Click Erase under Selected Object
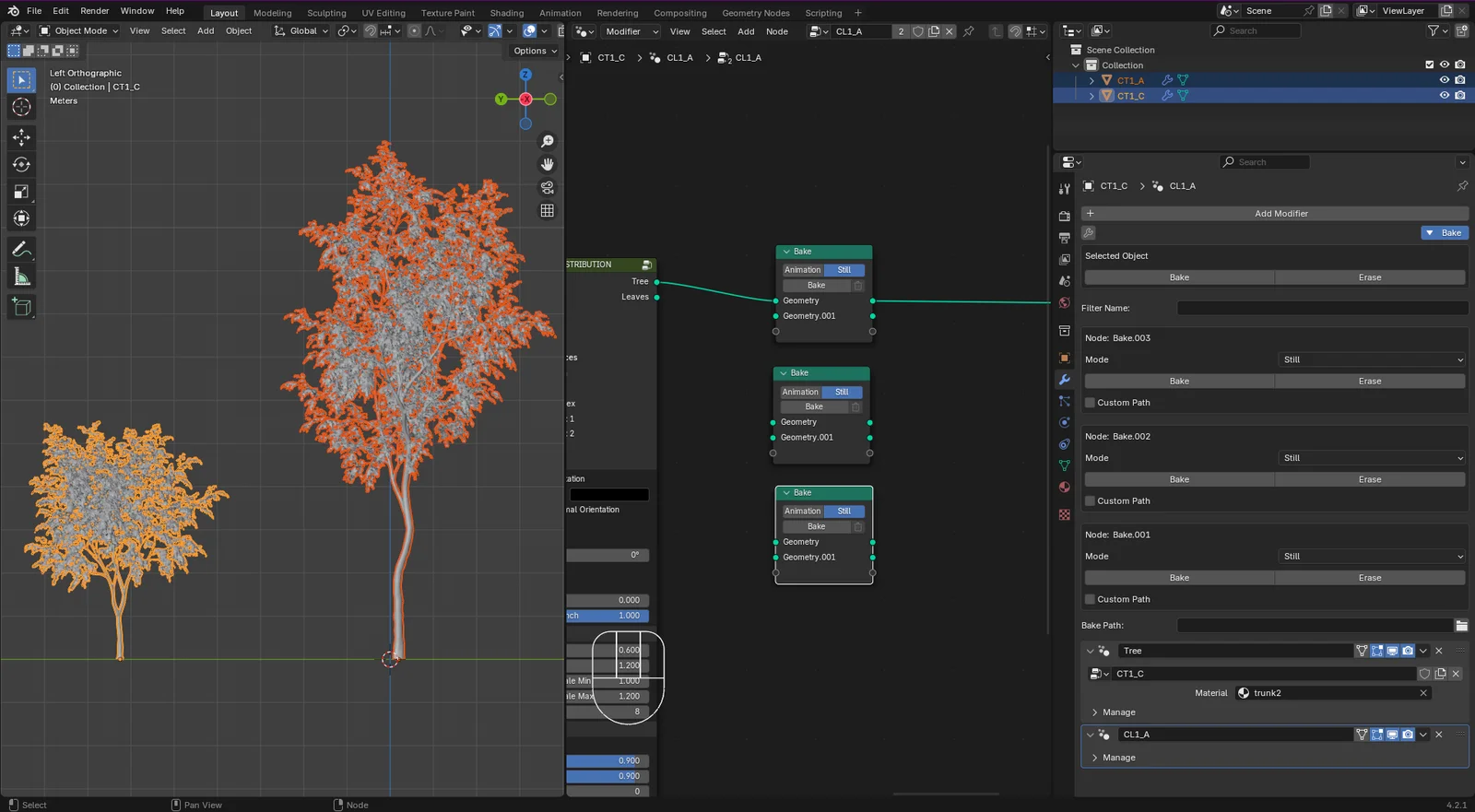 click(1369, 277)
